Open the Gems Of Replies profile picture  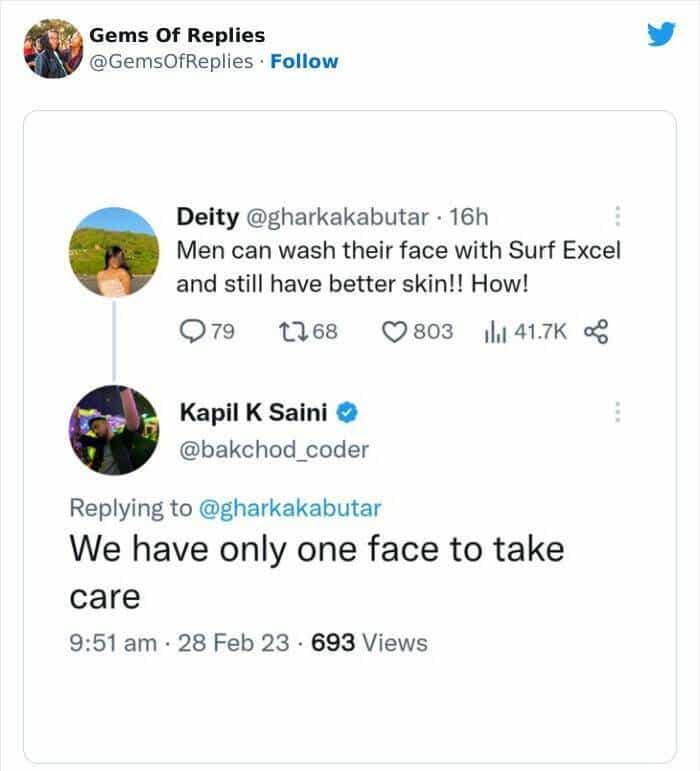tap(52, 48)
